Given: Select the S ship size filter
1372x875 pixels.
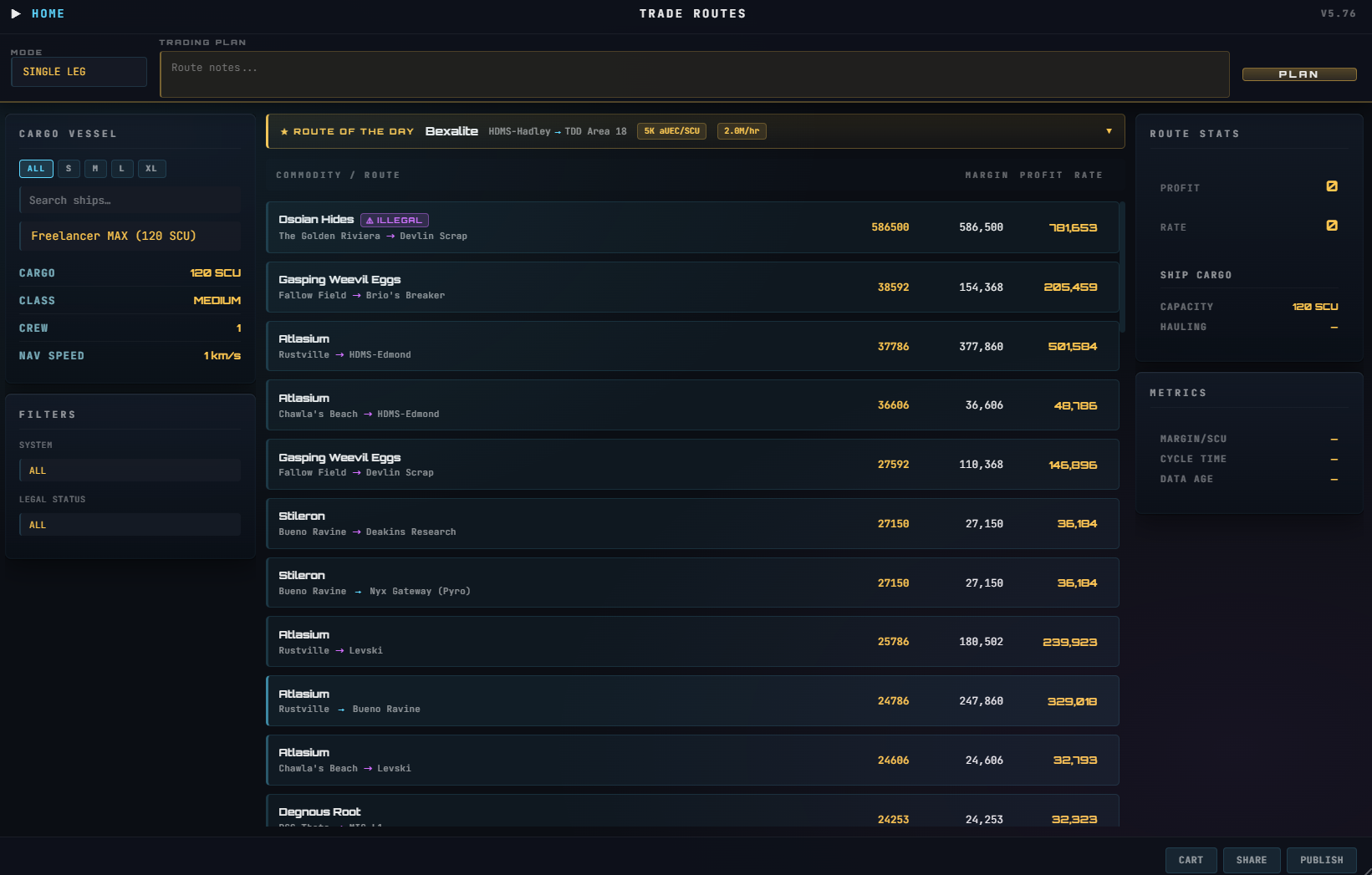Looking at the screenshot, I should click(69, 169).
